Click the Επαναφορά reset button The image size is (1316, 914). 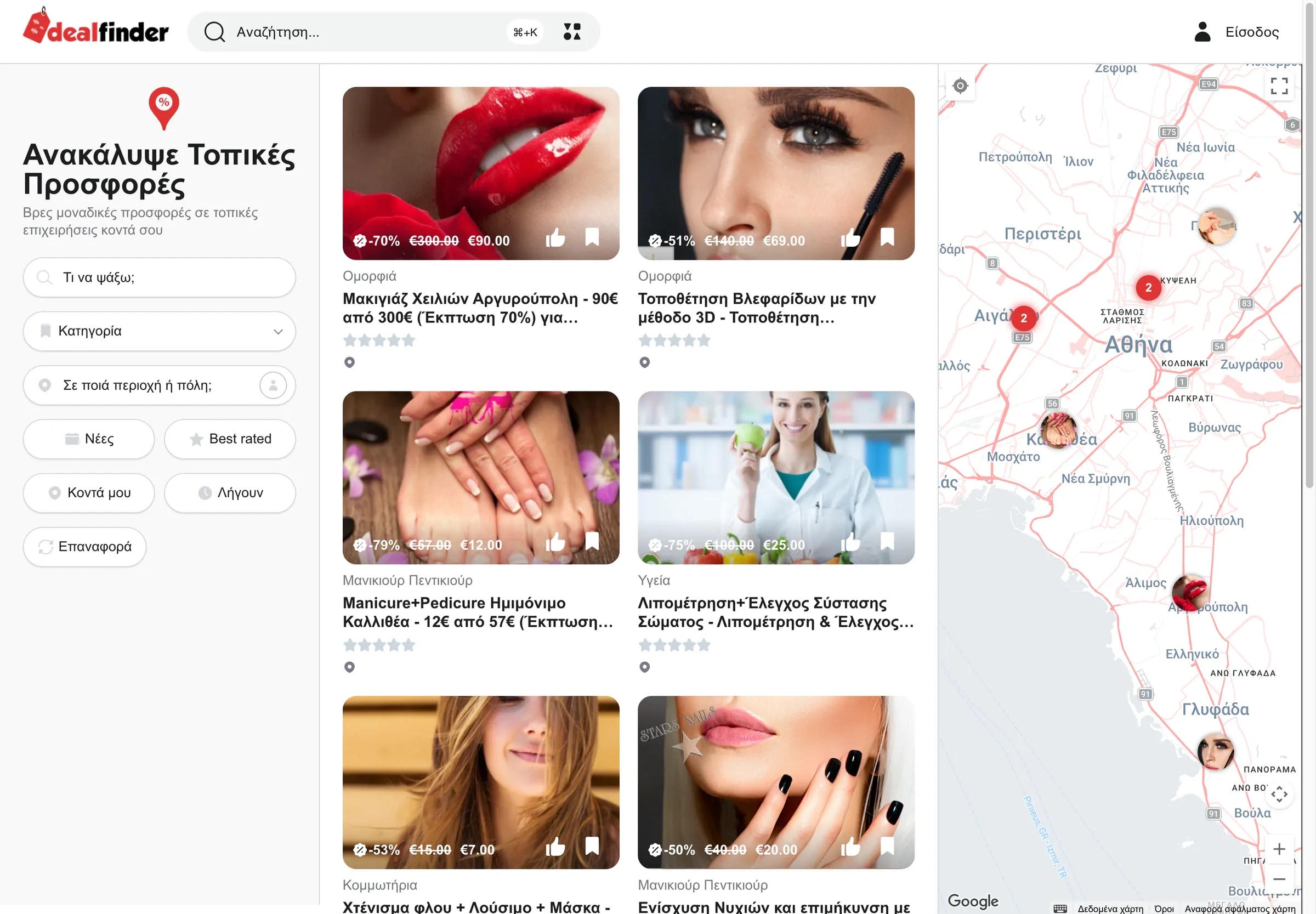pos(85,546)
